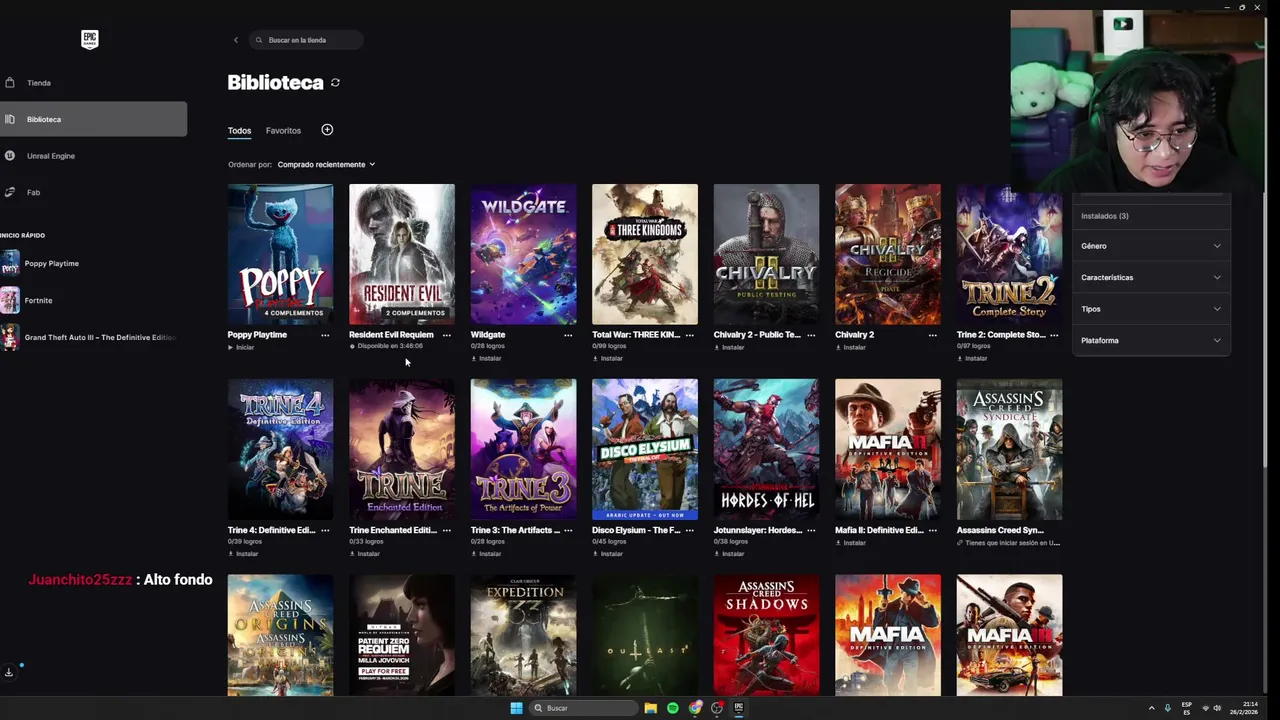Focus the Buscar en la tienda field
Screen dimensions: 1280x720
coord(306,40)
